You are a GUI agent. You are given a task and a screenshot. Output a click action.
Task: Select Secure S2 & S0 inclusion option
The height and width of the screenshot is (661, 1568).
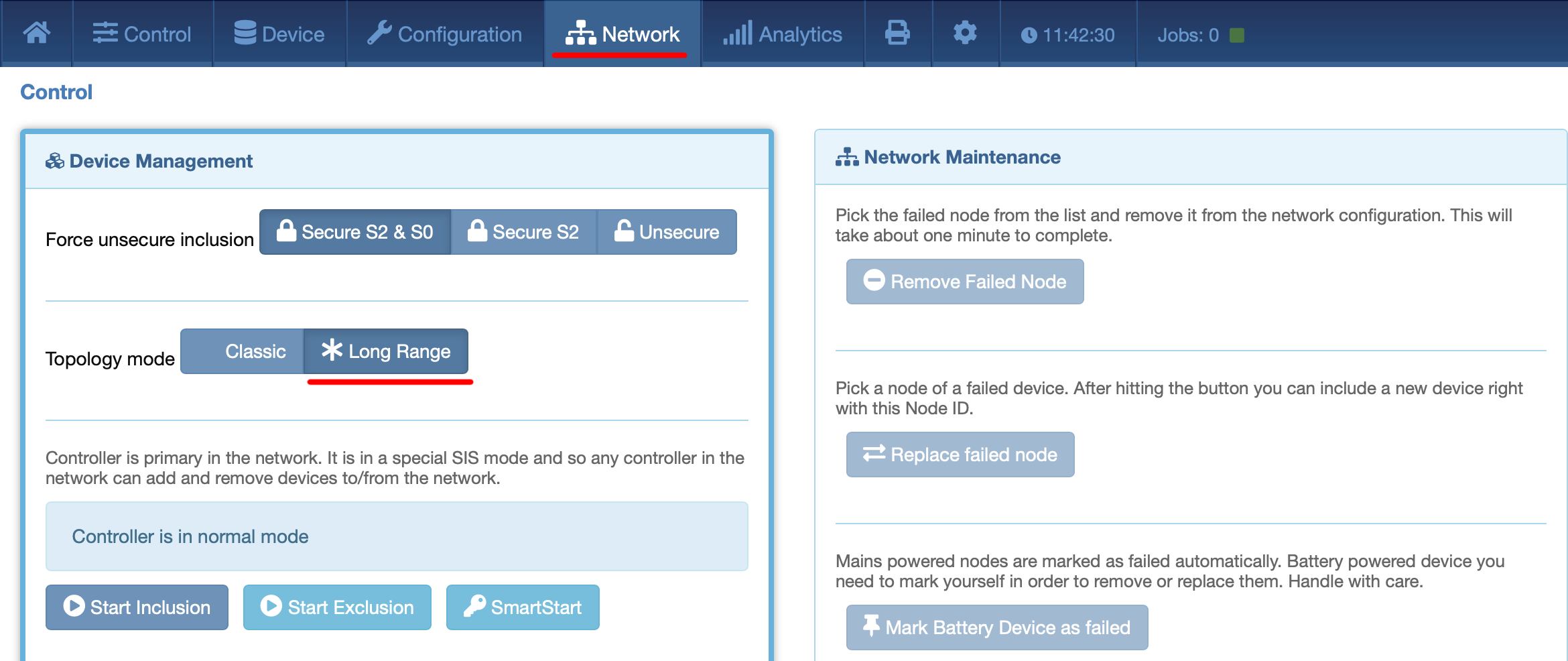click(355, 232)
